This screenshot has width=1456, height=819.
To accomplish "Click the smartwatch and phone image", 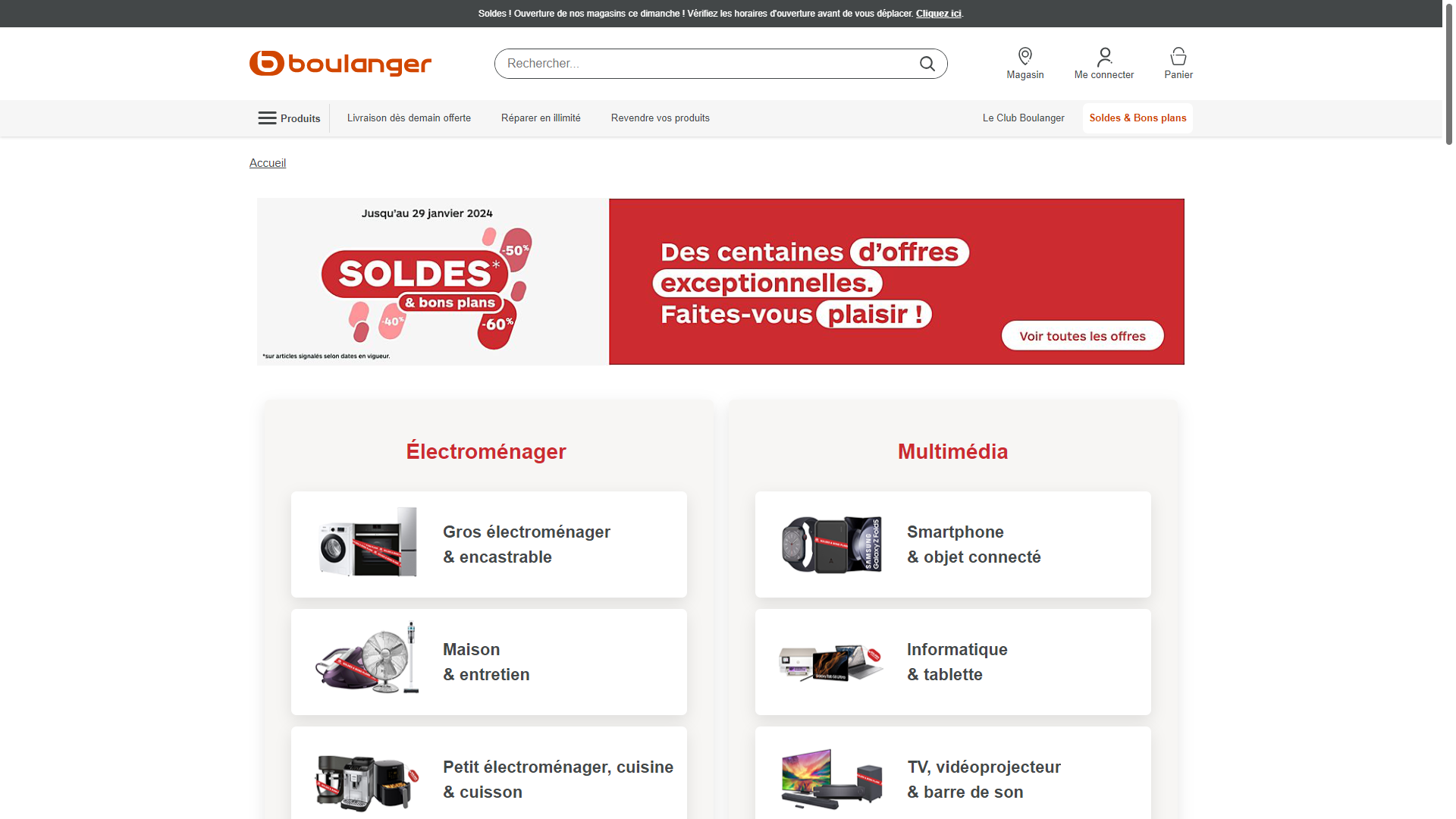I will 832,544.
